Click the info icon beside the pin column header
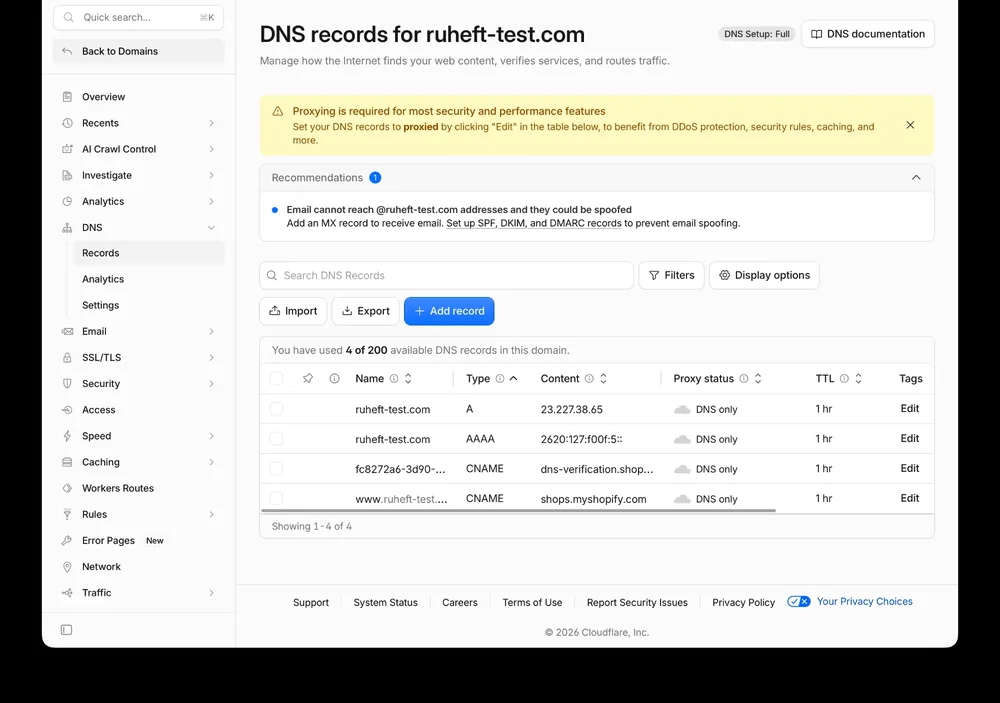Screen dimensions: 1000x703 [x=334, y=378]
